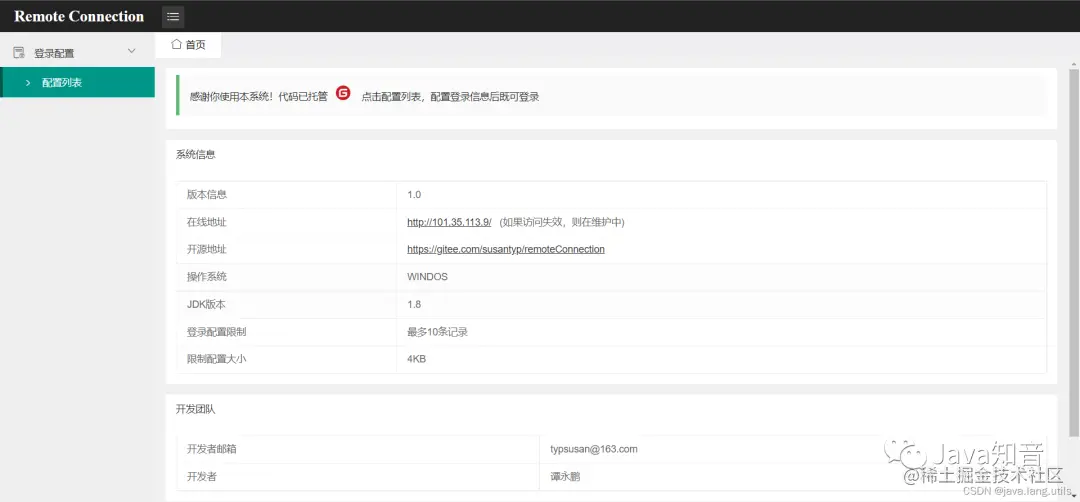Click the developer name 谭永鹏
This screenshot has height=502, width=1080.
coord(565,477)
